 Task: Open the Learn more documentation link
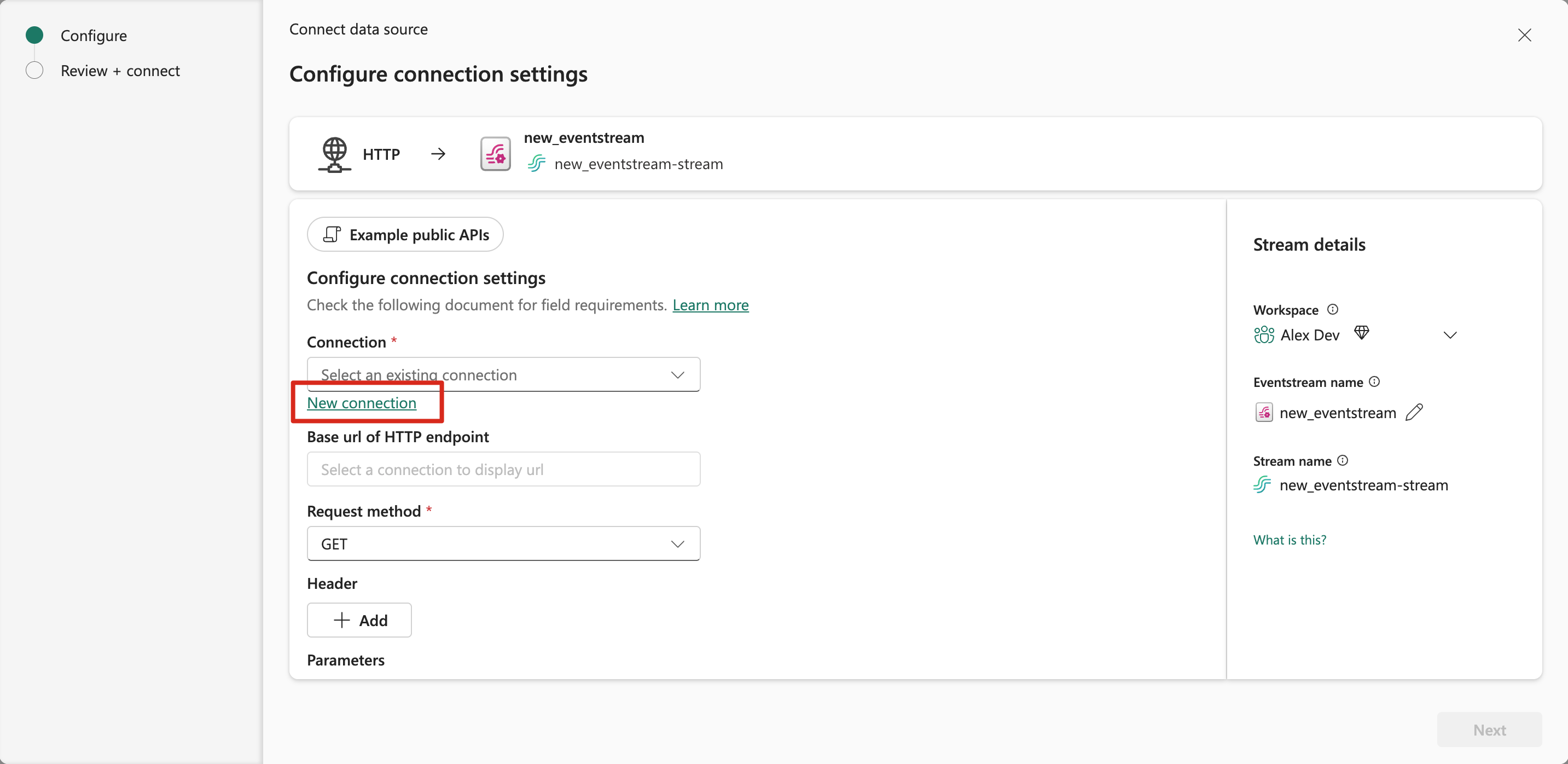(x=710, y=305)
